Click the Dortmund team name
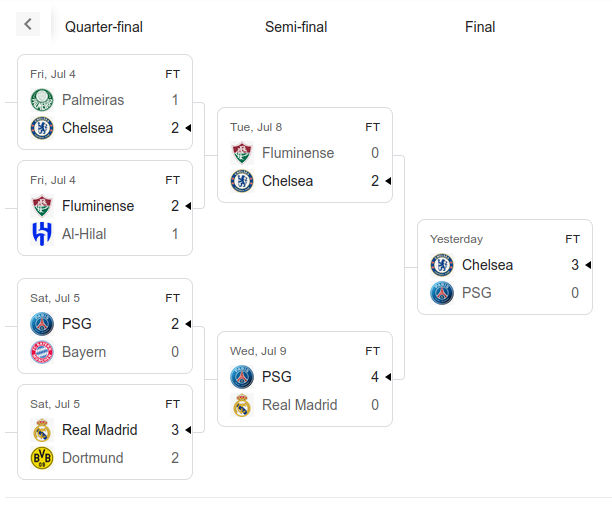The height and width of the screenshot is (511, 612). coord(93,458)
